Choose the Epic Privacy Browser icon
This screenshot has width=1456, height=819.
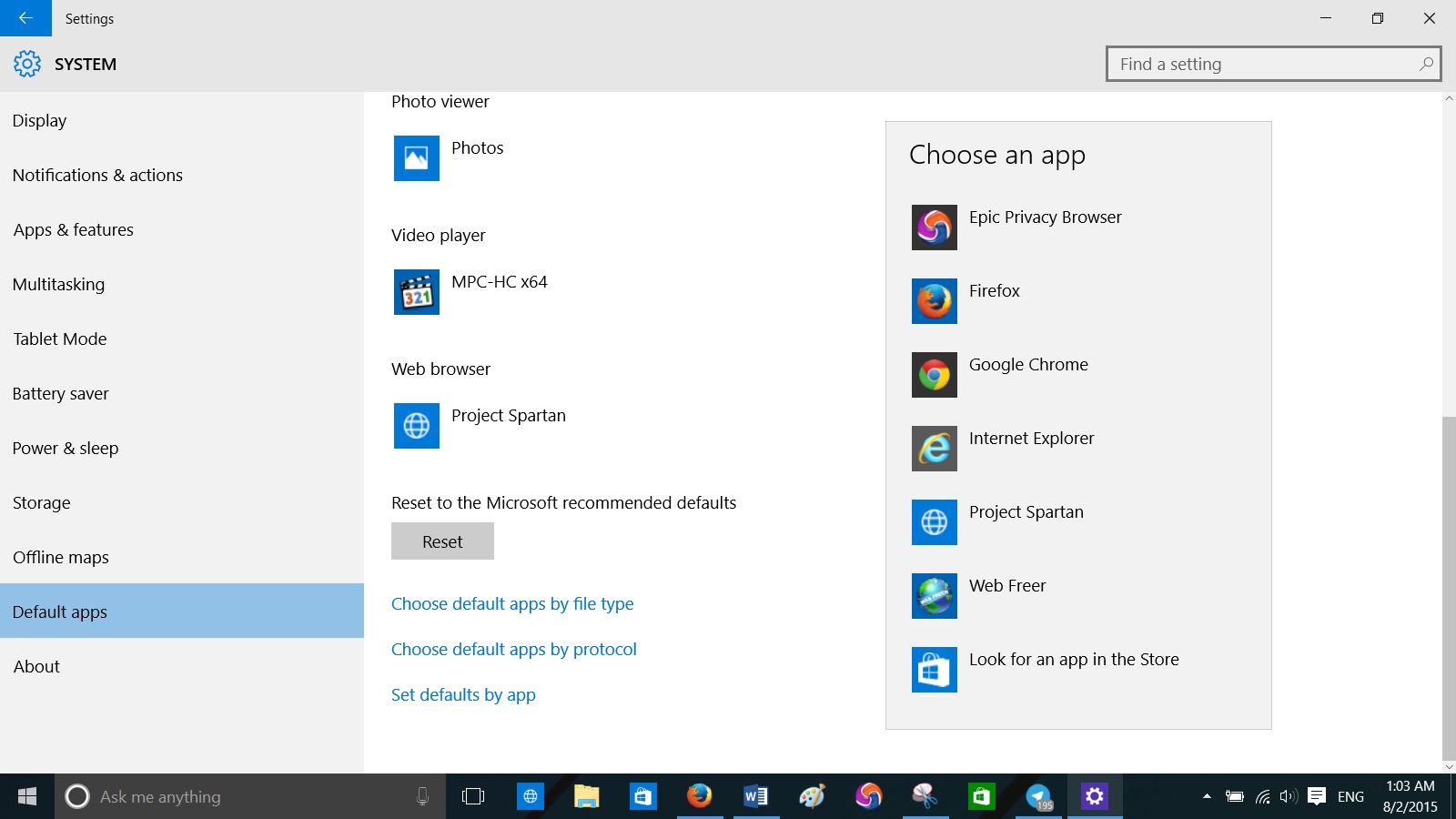tap(934, 227)
